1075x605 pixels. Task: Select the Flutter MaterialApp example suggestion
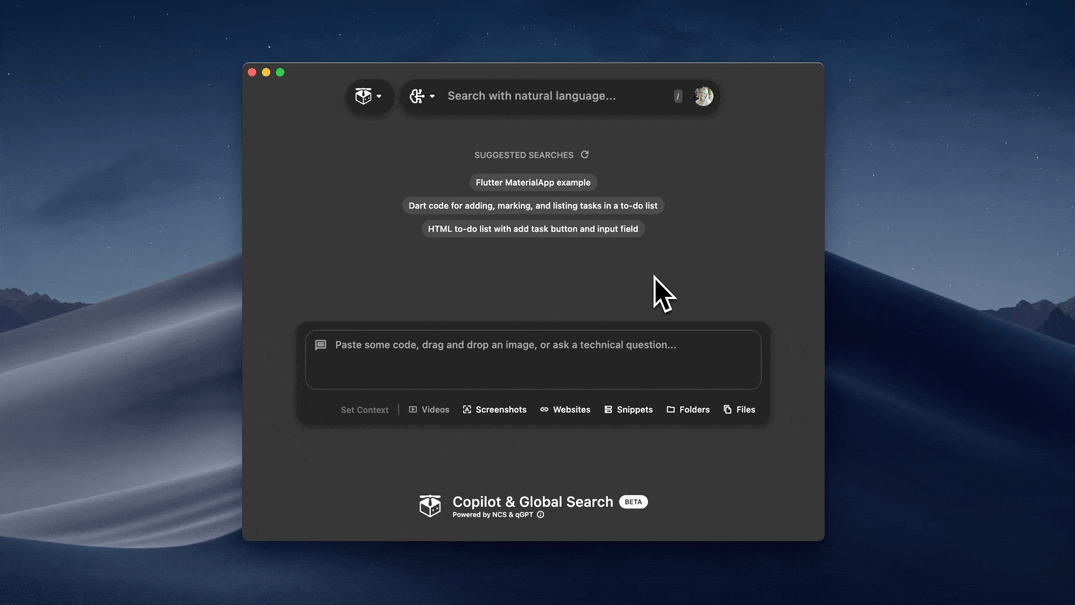coord(533,182)
